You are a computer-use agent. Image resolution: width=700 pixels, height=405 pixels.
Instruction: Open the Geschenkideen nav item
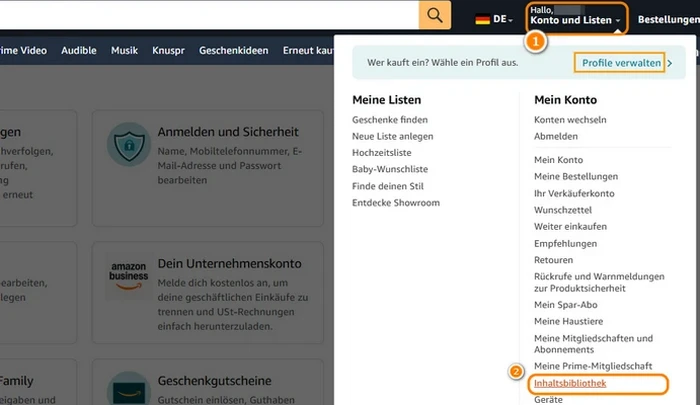[x=233, y=50]
